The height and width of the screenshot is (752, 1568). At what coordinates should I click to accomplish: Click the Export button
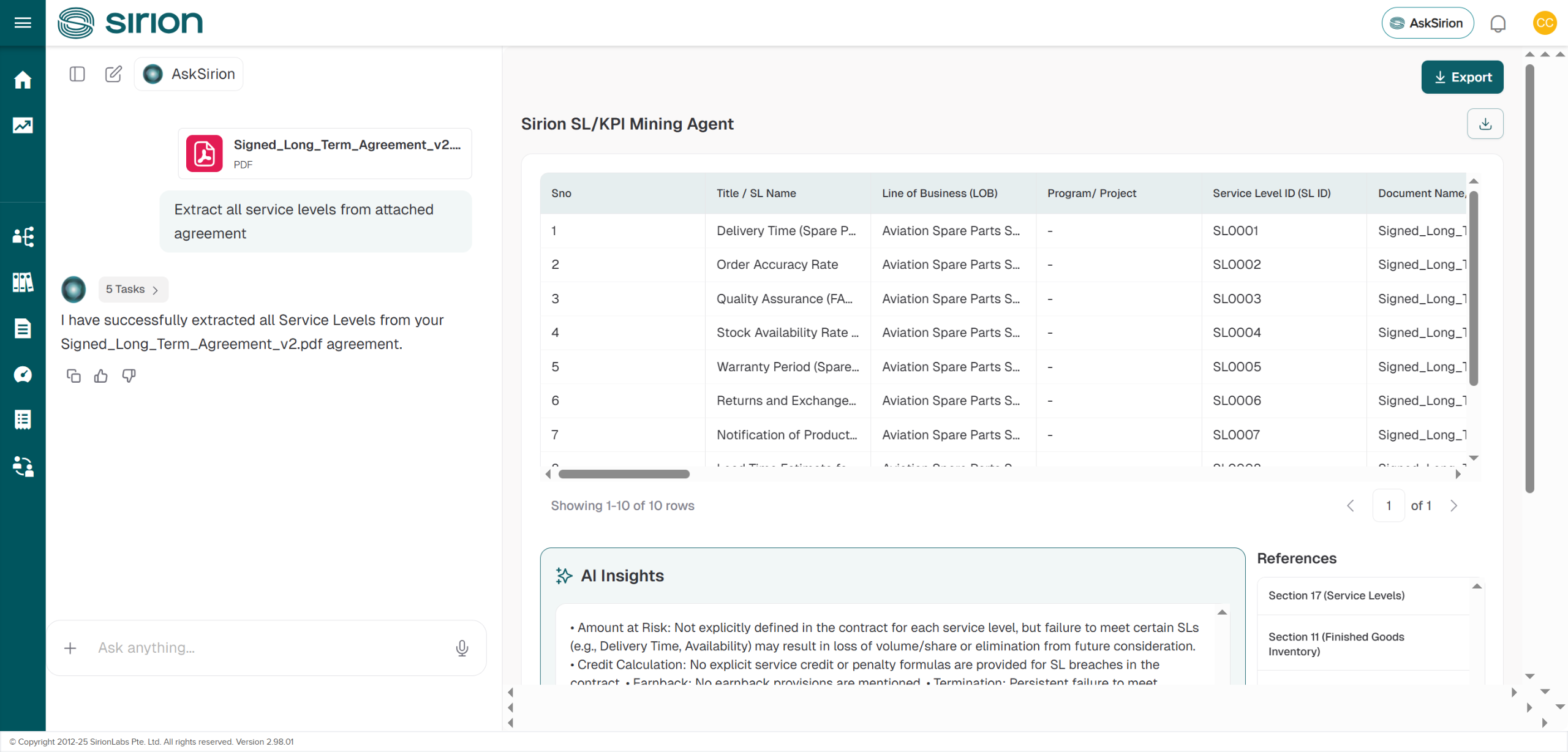[x=1461, y=77]
